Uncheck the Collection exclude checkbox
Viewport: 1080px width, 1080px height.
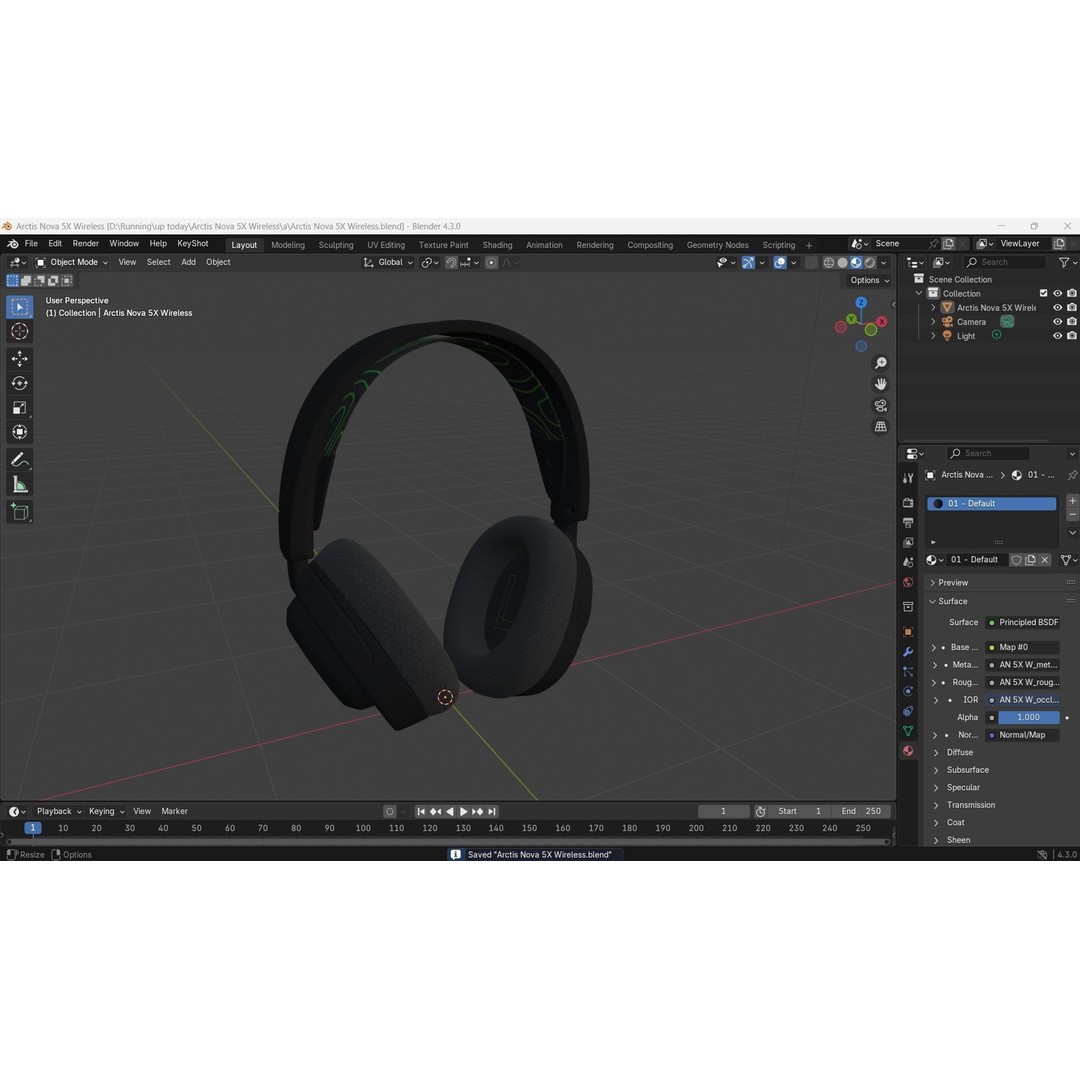coord(1043,293)
